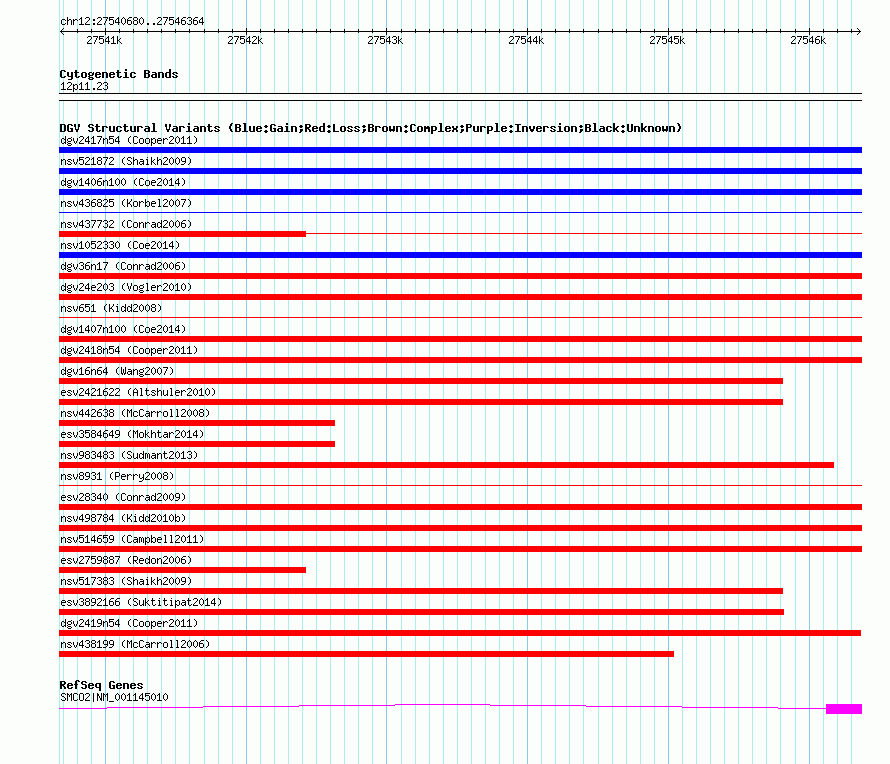Click the SMCO2|NM_001145010 gene label

coord(114,697)
